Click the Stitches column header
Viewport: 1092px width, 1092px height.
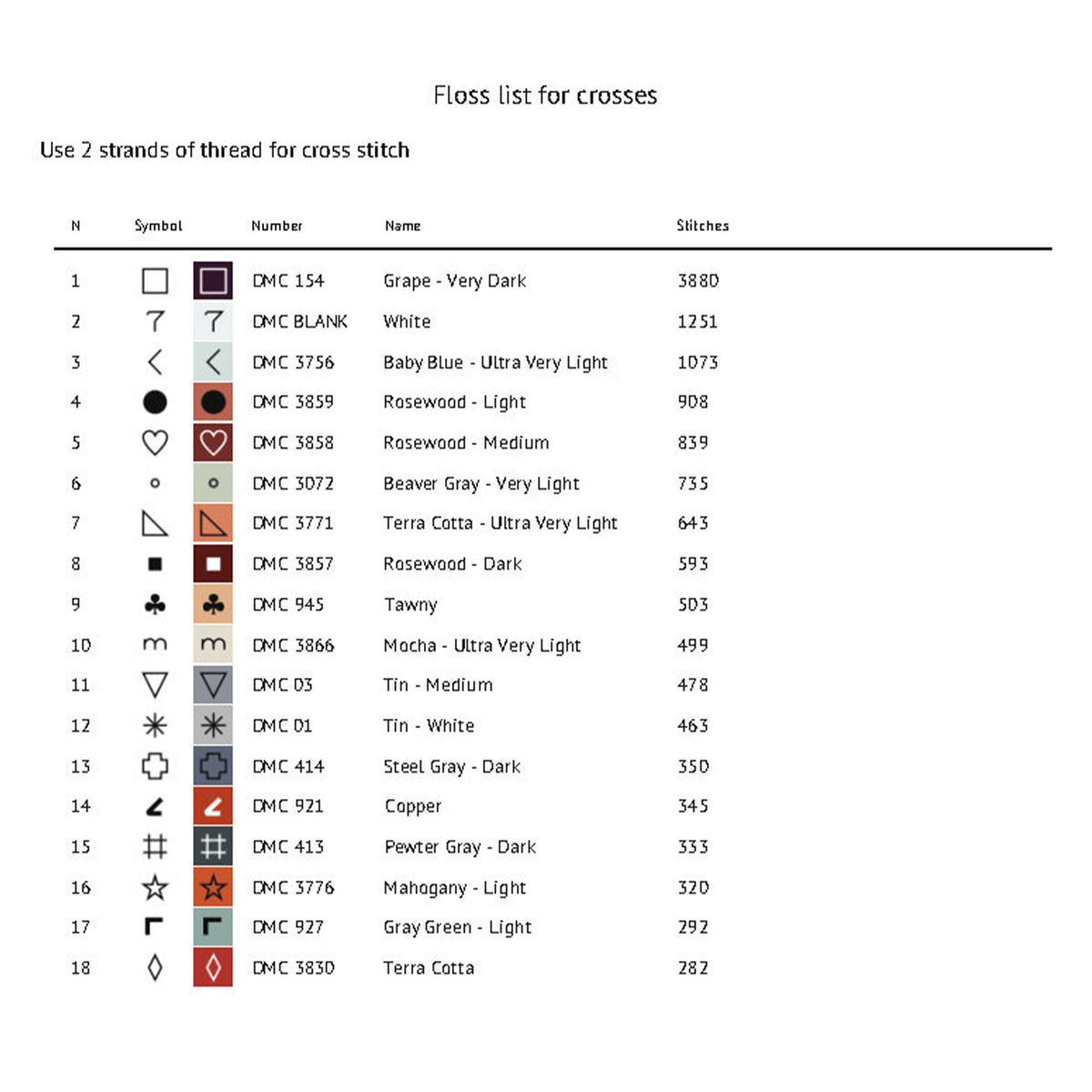[703, 226]
